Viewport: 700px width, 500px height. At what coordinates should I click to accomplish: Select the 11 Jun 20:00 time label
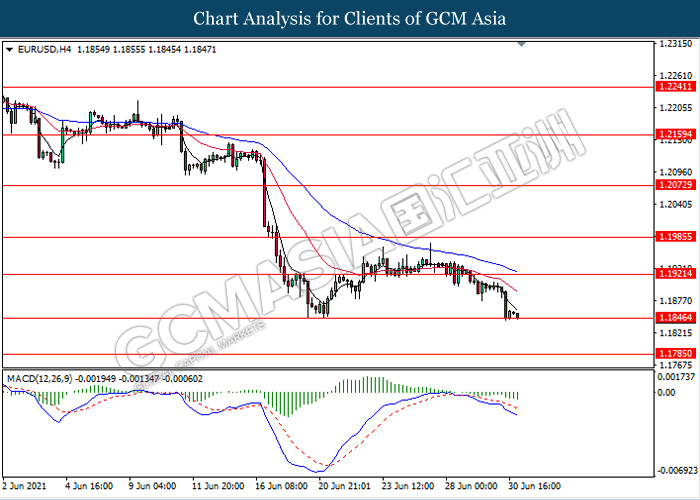coord(217,486)
